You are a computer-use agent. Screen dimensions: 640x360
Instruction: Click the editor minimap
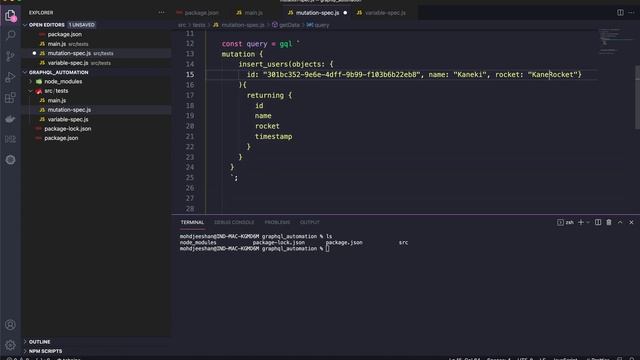point(615,42)
